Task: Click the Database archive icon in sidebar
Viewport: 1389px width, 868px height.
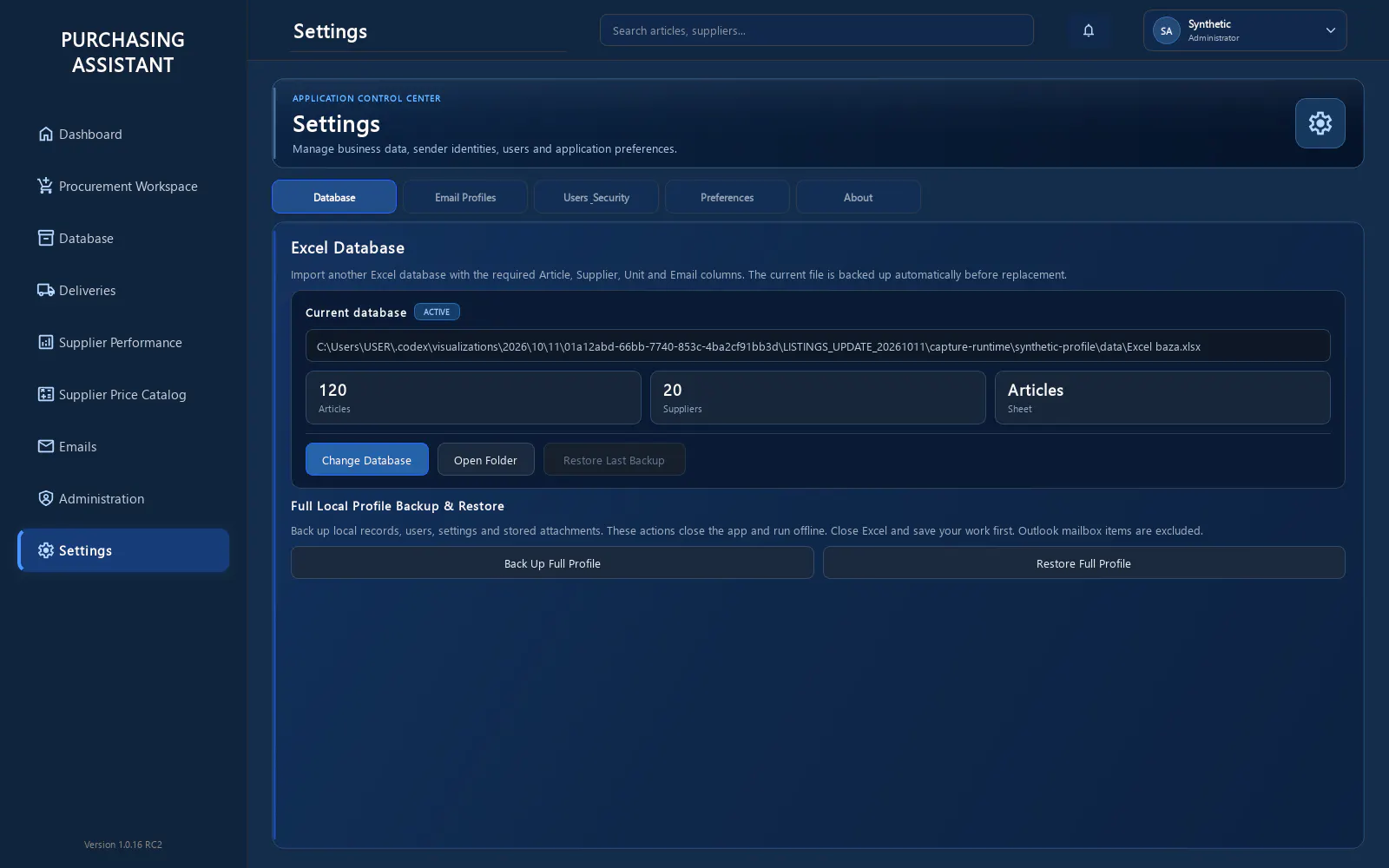Action: (x=46, y=238)
